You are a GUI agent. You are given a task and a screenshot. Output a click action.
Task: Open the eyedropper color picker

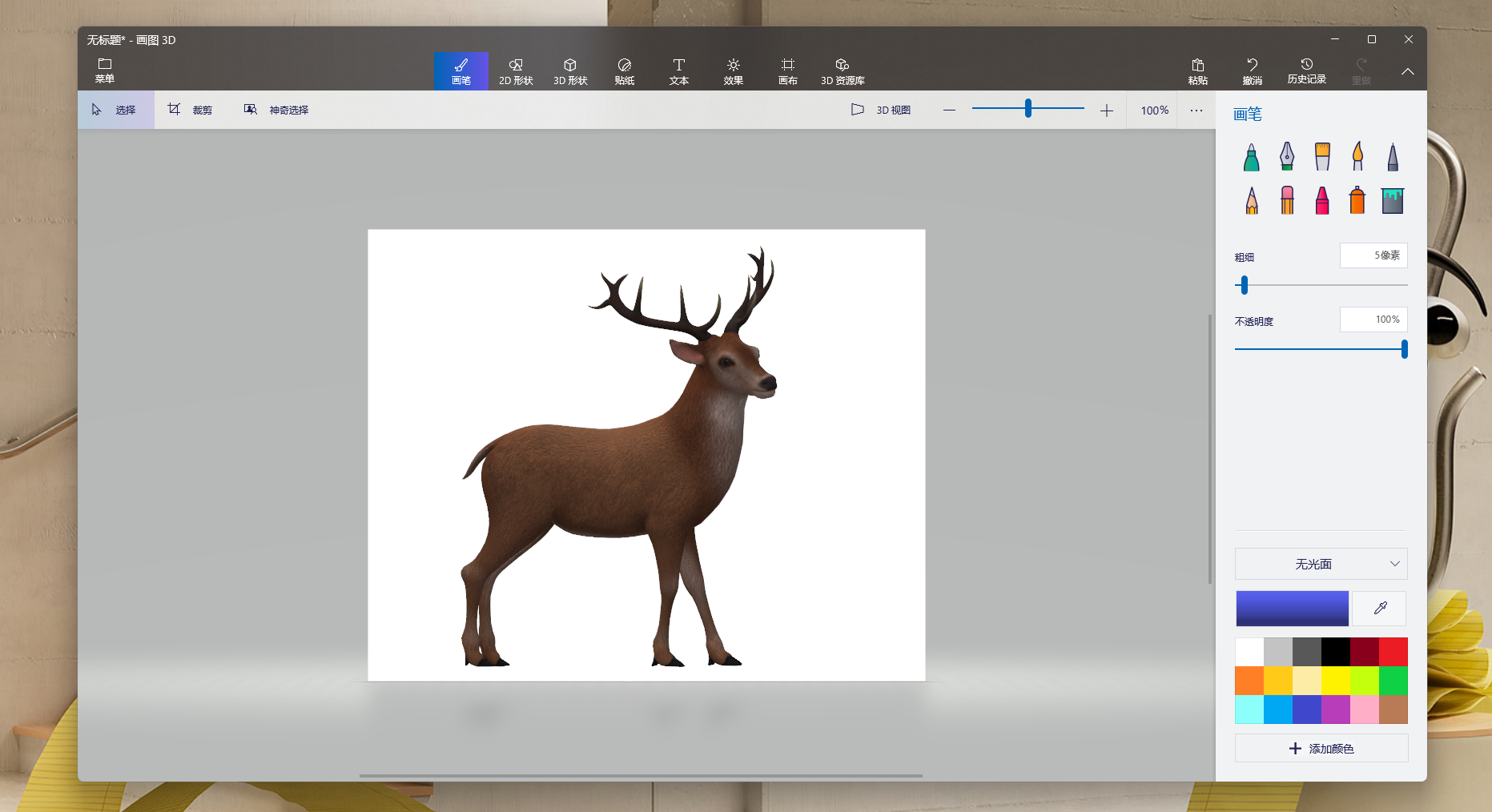(x=1380, y=609)
